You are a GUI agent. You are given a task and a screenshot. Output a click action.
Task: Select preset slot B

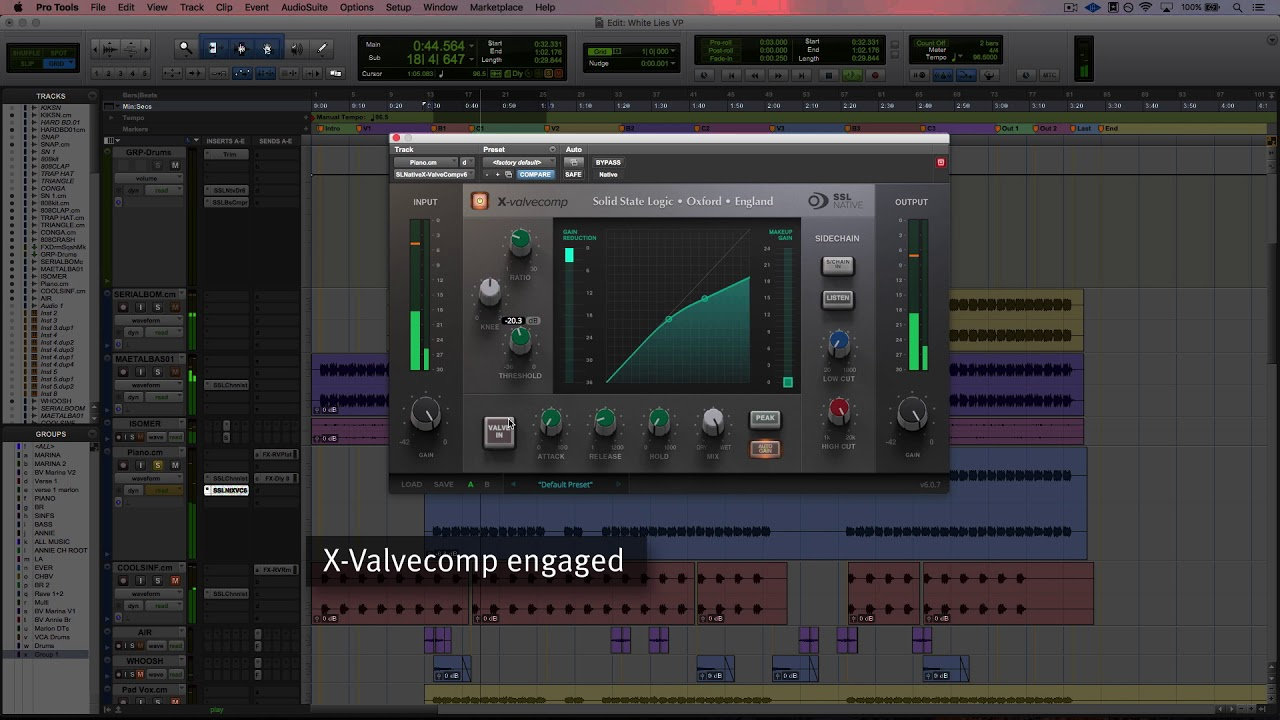click(488, 484)
